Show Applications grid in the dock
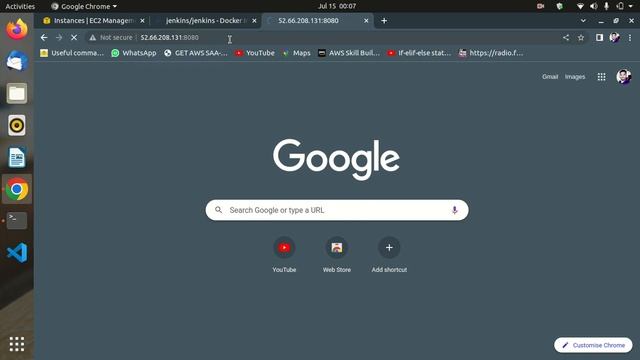This screenshot has width=640, height=360. coord(17,344)
